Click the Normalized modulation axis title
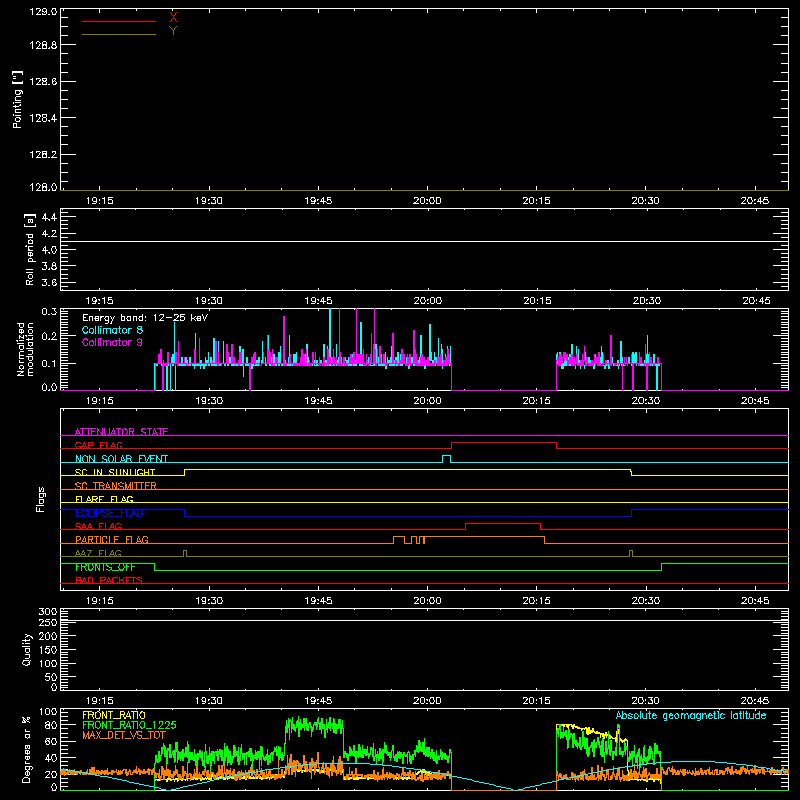800x800 pixels. tap(25, 349)
